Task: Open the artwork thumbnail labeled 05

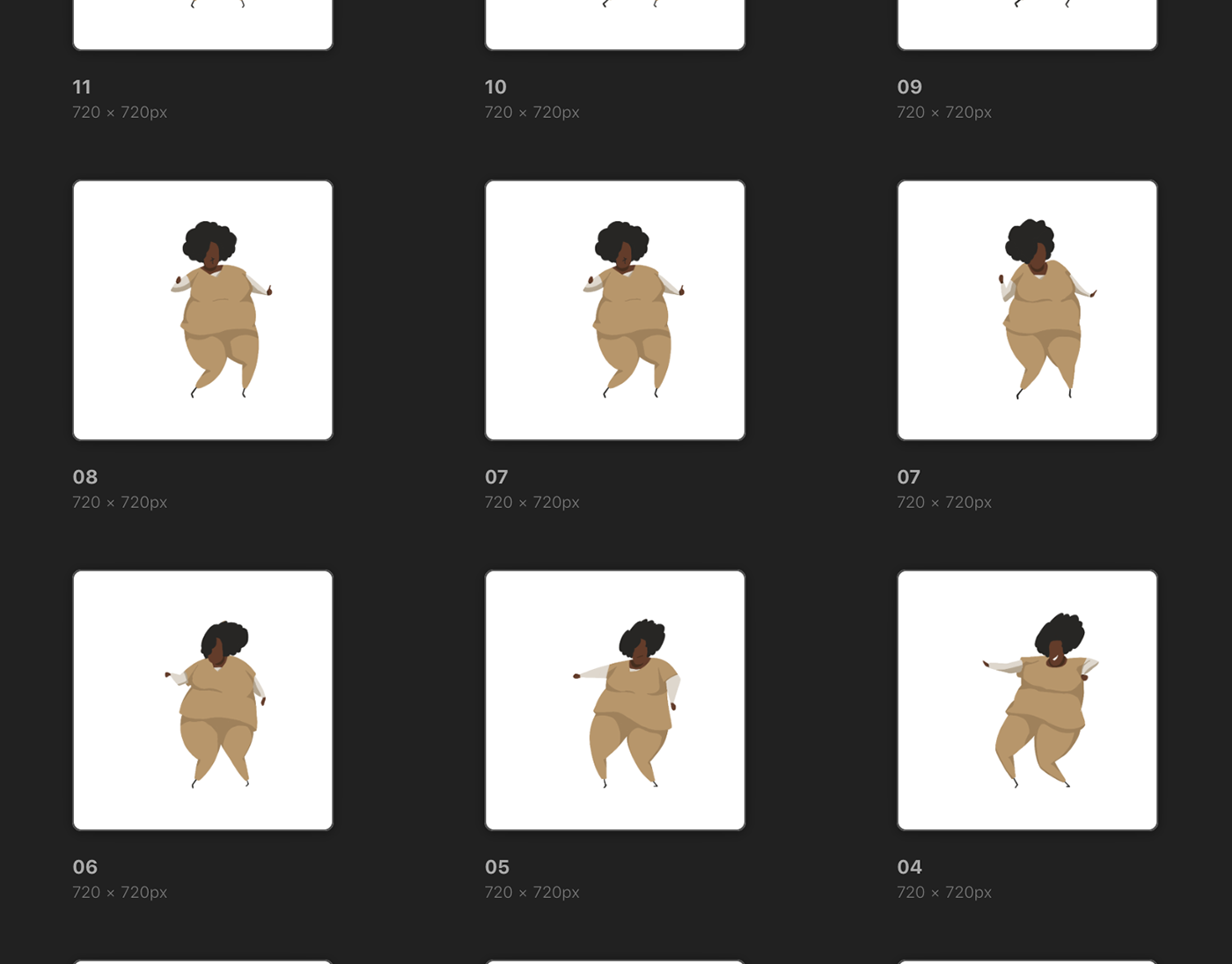Action: click(615, 700)
